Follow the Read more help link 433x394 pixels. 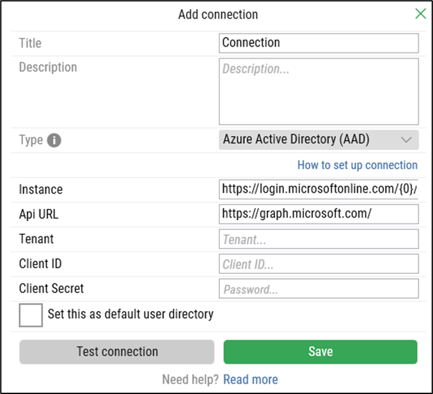[250, 380]
